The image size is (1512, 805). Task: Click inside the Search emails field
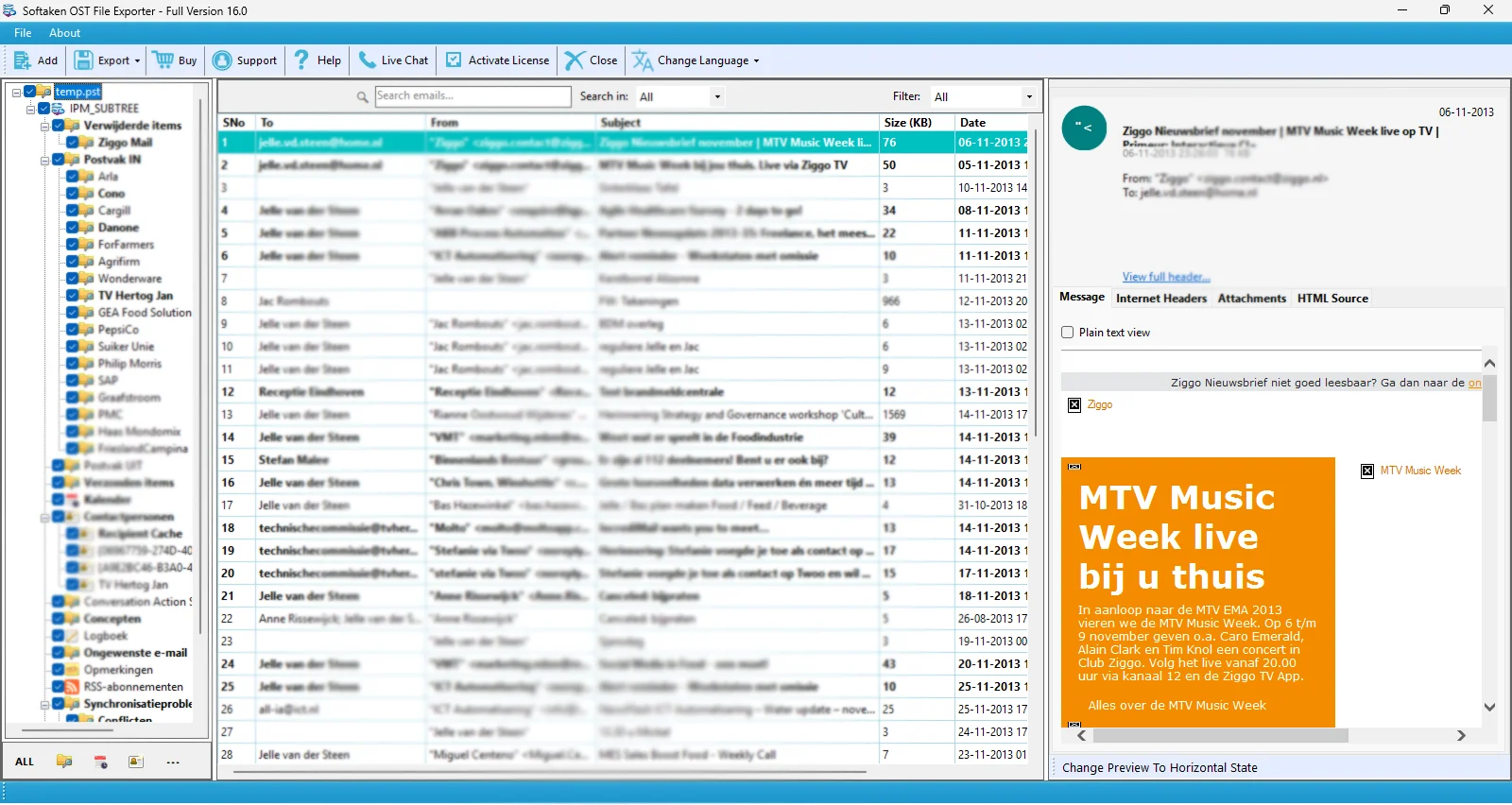pos(472,96)
